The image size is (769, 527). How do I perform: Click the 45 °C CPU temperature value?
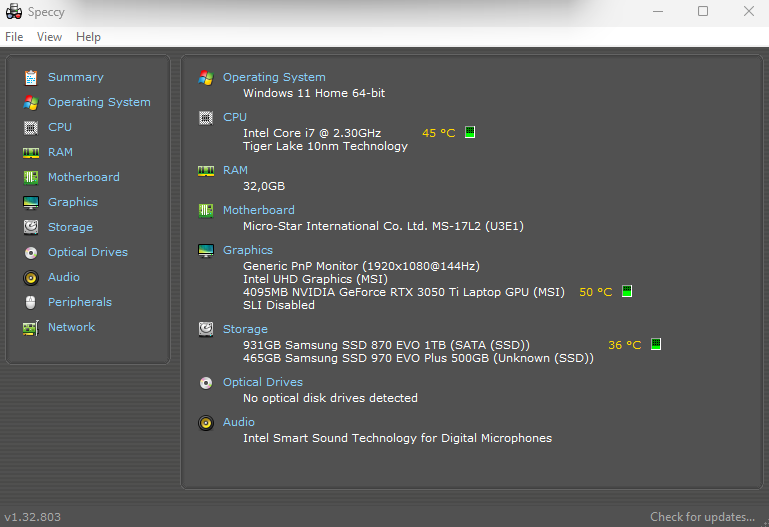438,133
